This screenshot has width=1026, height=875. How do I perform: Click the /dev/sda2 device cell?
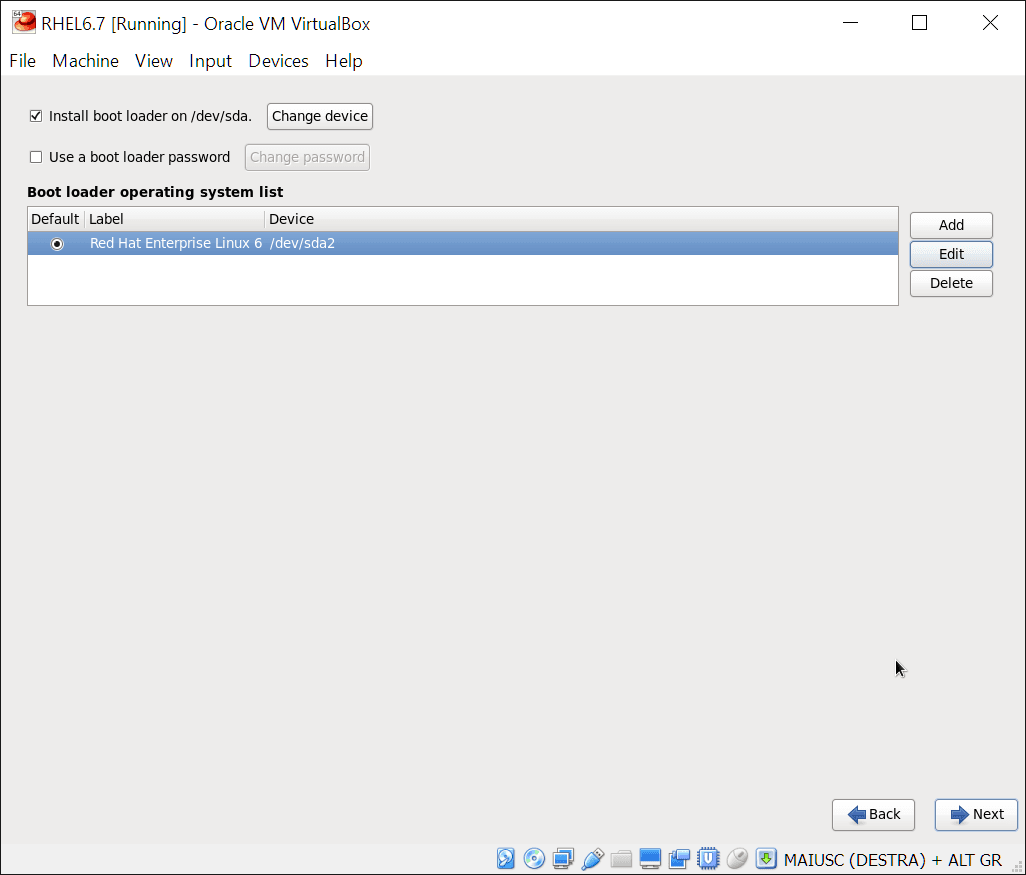tap(302, 243)
